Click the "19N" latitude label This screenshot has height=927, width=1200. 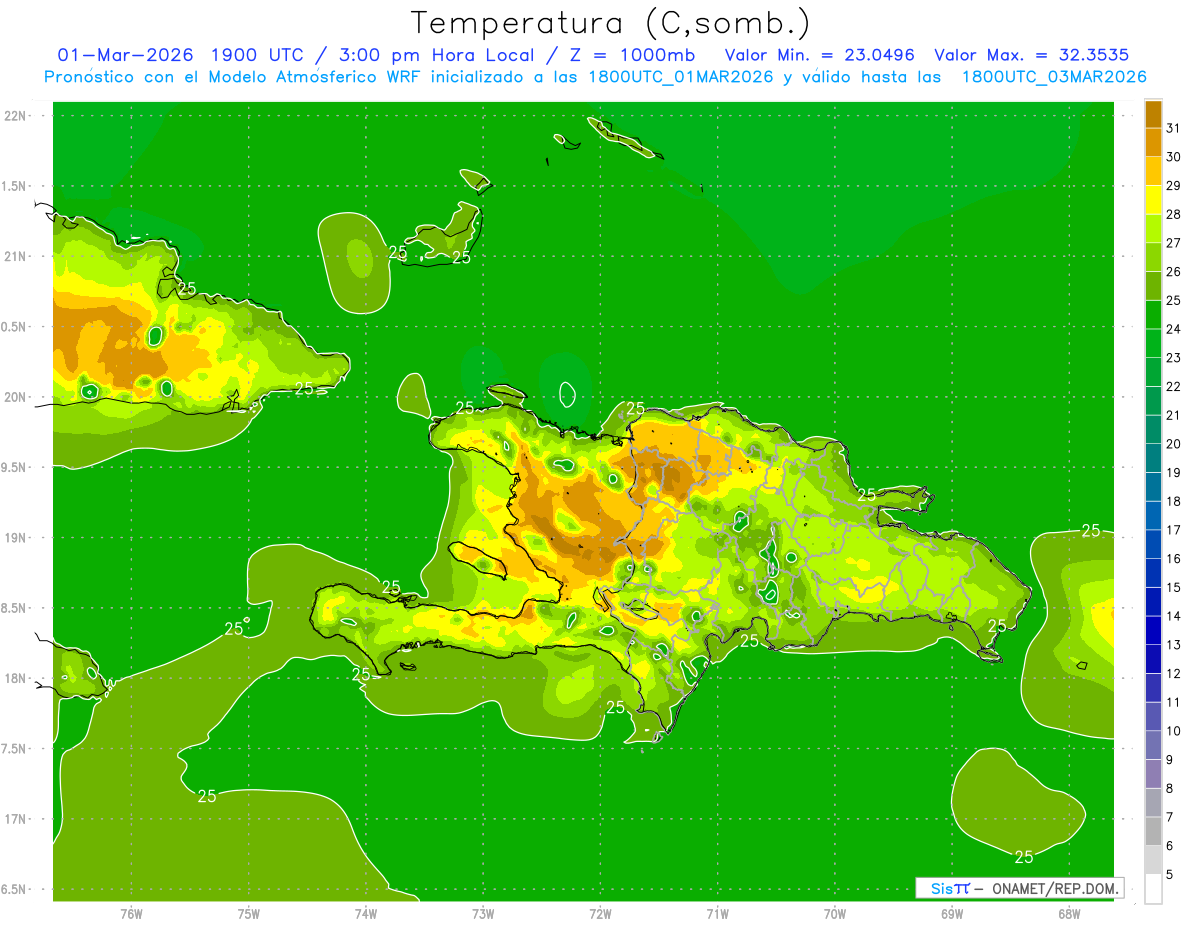point(14,538)
